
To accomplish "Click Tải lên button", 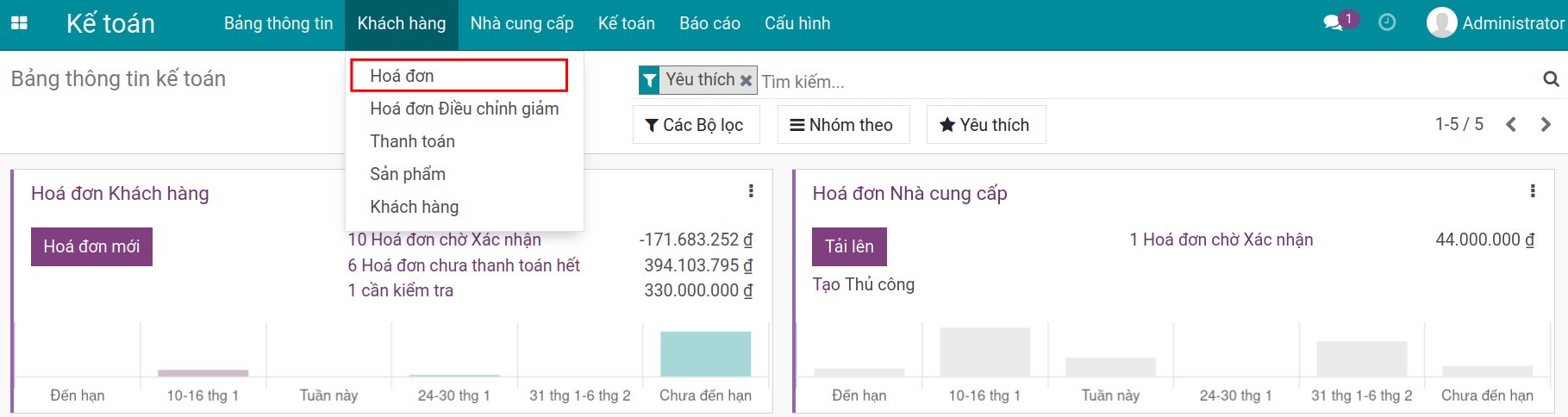I will pyautogui.click(x=849, y=246).
